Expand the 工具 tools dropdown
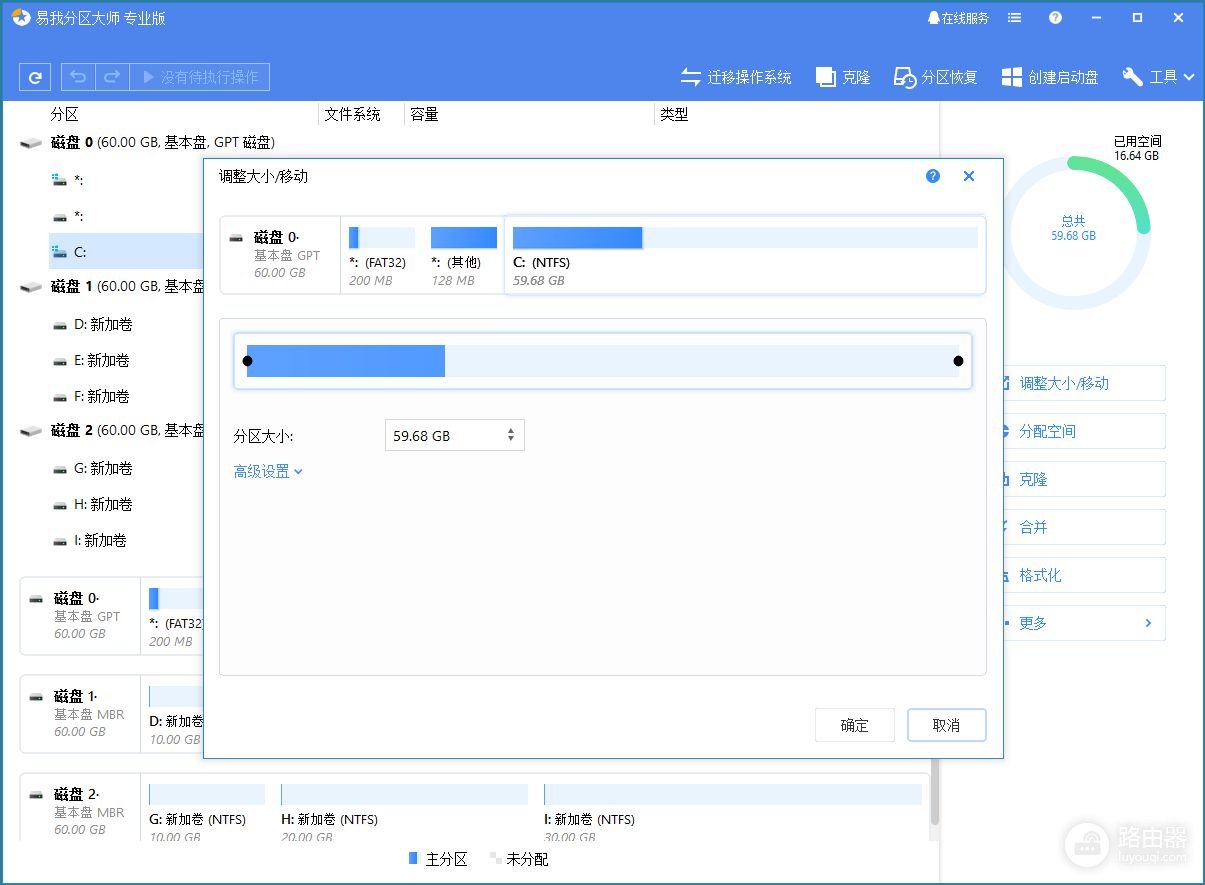The width and height of the screenshot is (1205, 885). pyautogui.click(x=1159, y=77)
